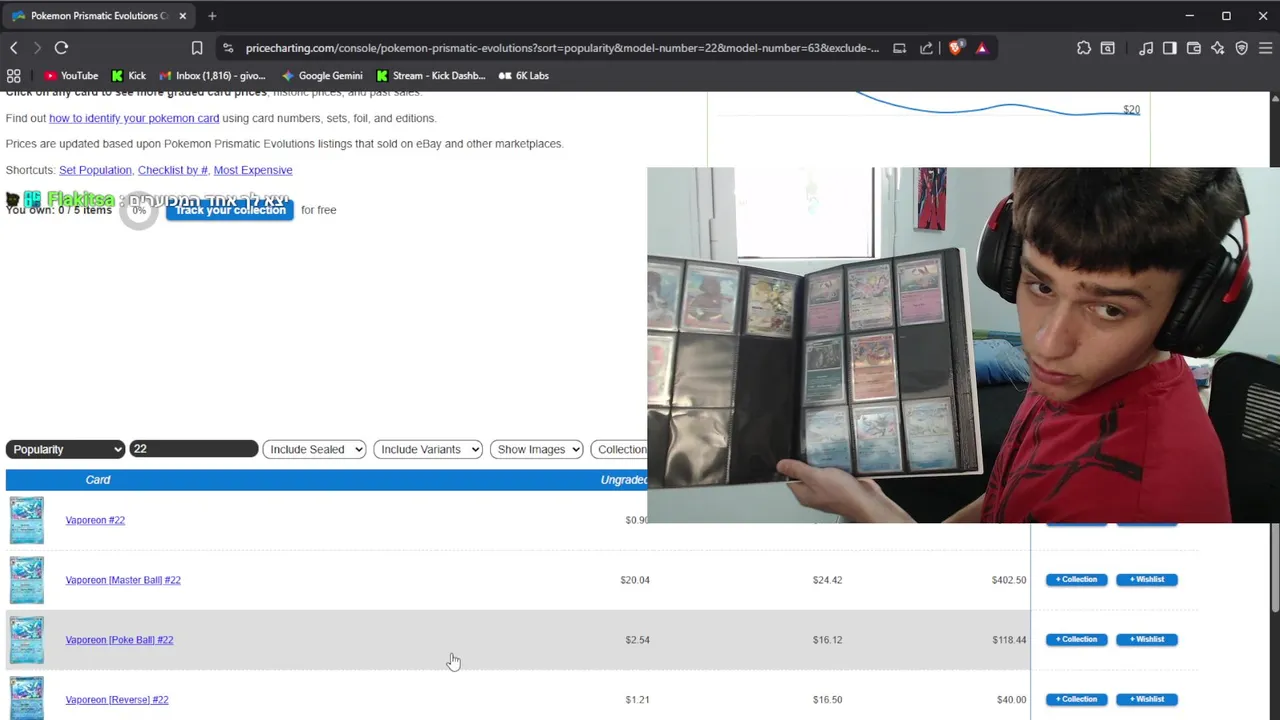Open 6K Labs bookmark
This screenshot has height=720, width=1280.
(524, 76)
